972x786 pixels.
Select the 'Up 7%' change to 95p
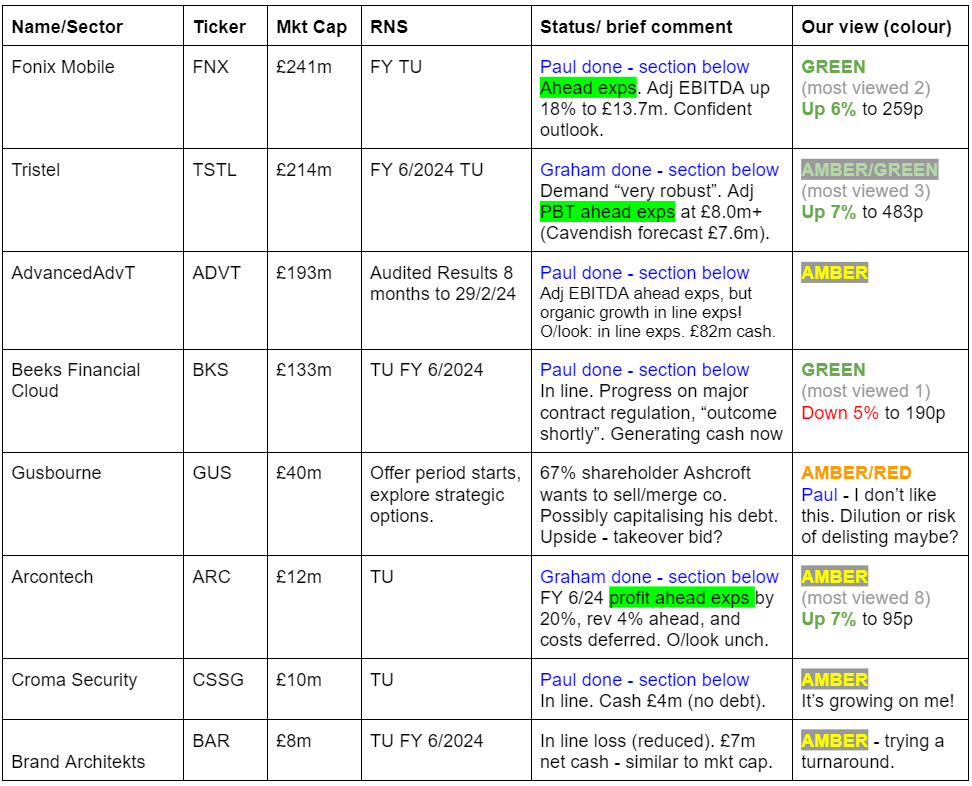coord(828,619)
